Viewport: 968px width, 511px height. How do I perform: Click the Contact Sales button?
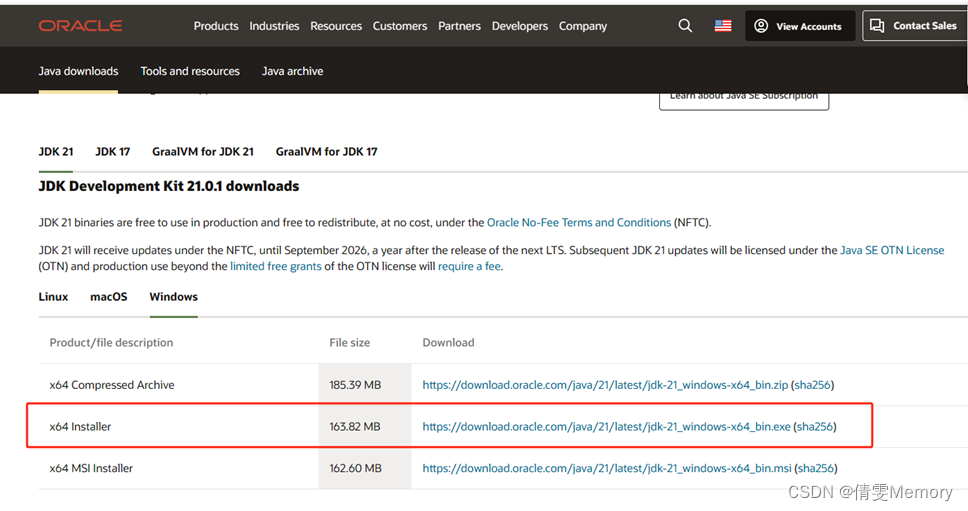pyautogui.click(x=914, y=26)
